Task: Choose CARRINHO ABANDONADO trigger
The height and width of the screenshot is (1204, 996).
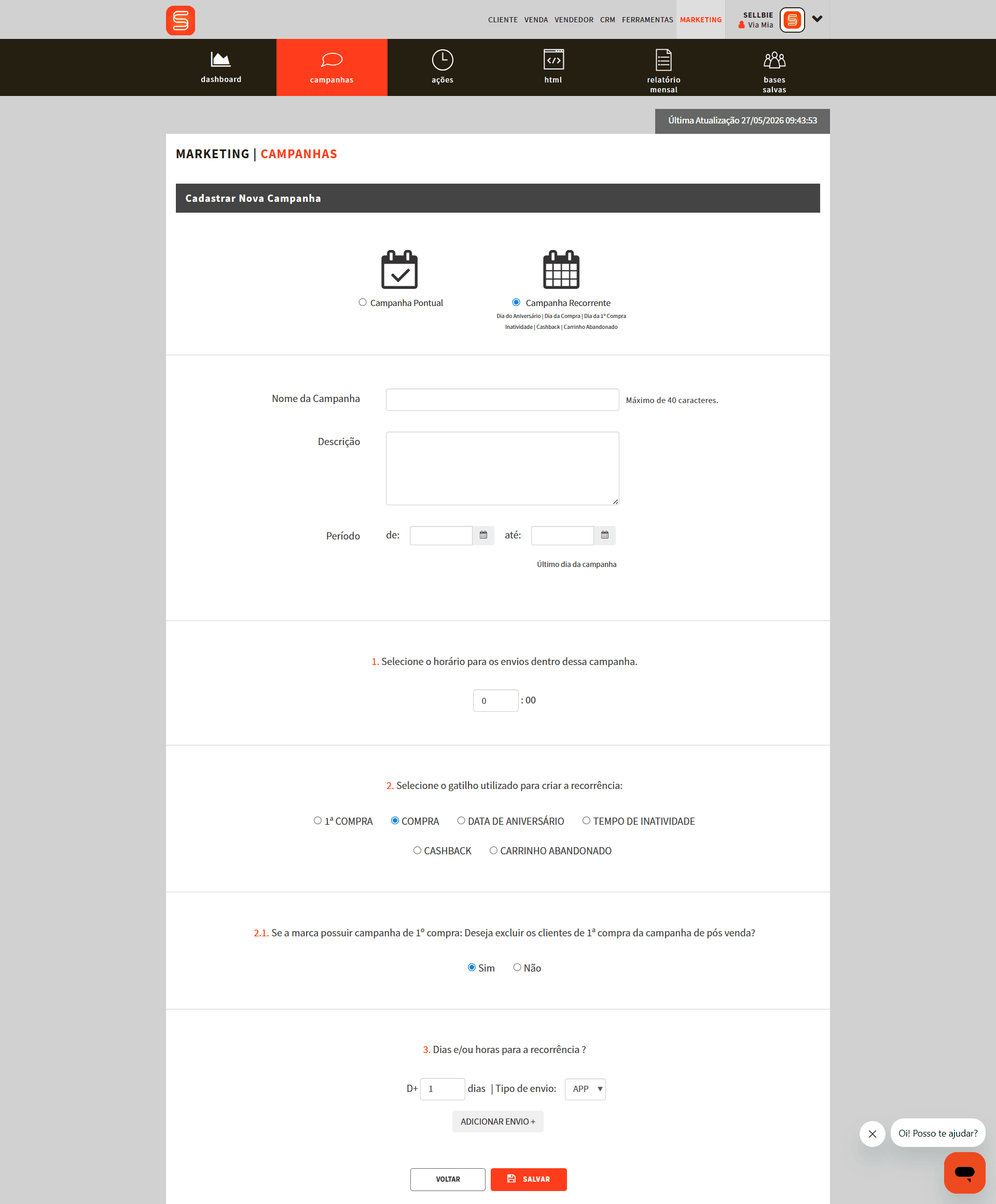Action: pyautogui.click(x=493, y=850)
